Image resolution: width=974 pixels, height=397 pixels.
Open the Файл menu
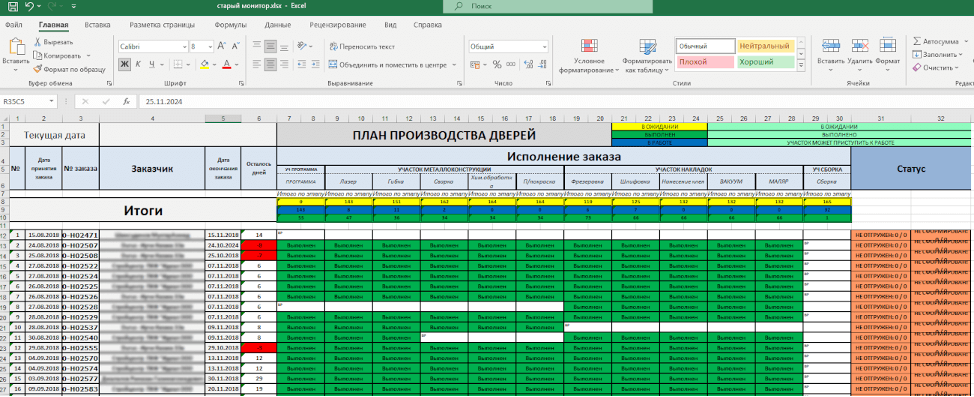point(14,25)
